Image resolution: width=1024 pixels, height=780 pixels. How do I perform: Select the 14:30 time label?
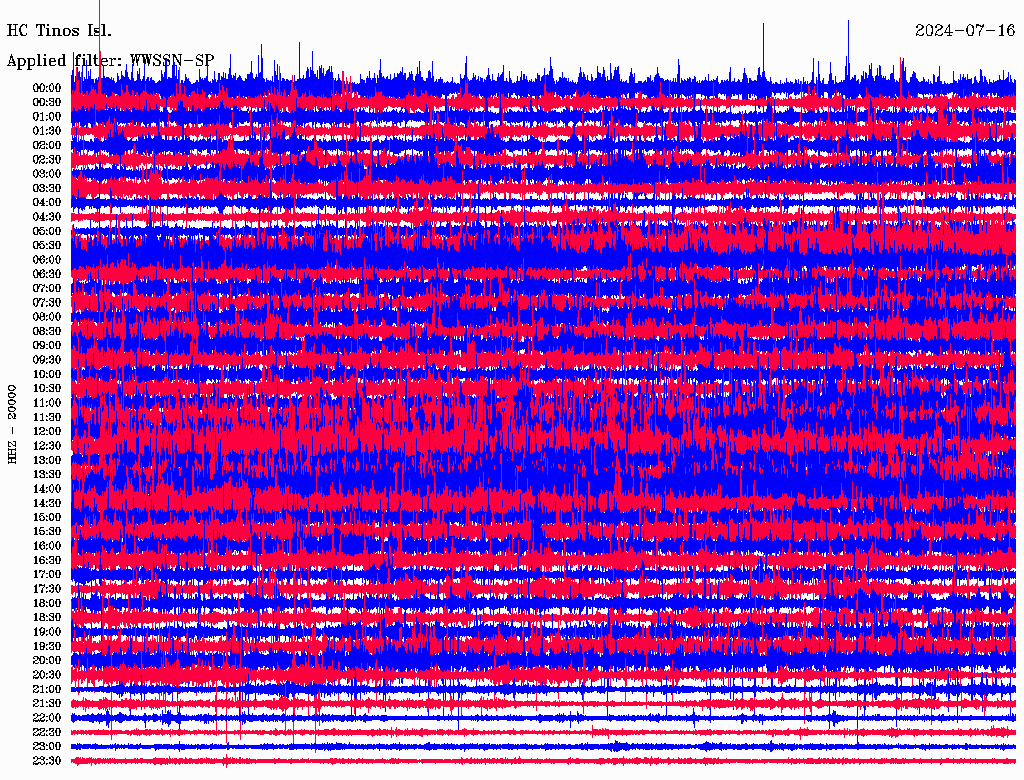pos(47,504)
